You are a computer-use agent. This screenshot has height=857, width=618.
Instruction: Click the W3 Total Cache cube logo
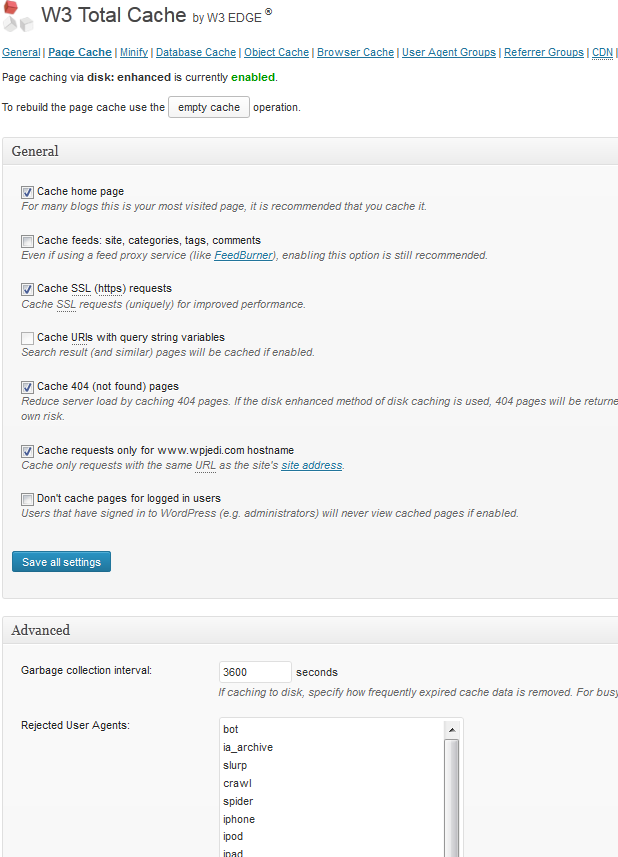click(16, 16)
